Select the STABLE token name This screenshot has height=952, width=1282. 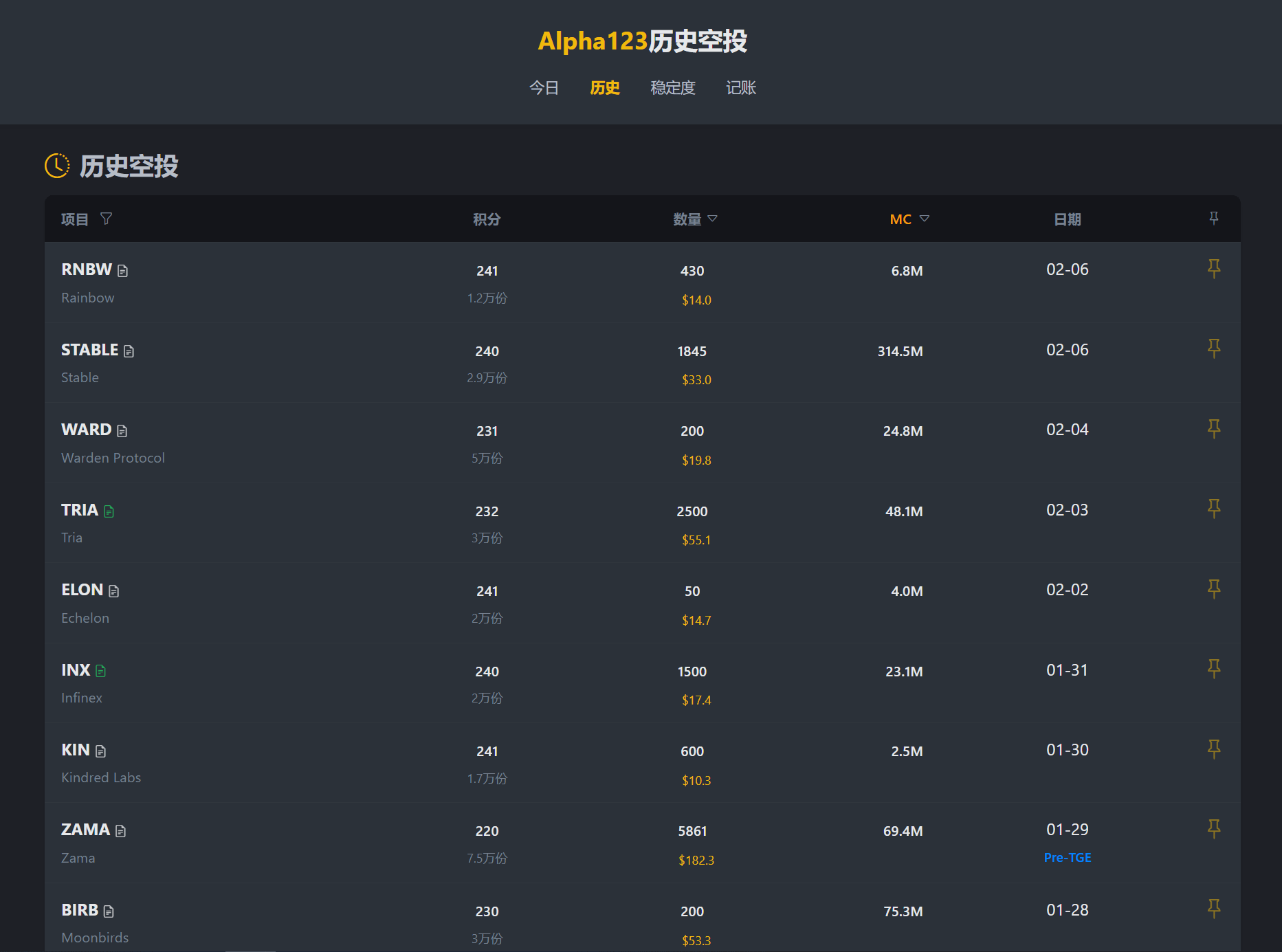(x=90, y=350)
